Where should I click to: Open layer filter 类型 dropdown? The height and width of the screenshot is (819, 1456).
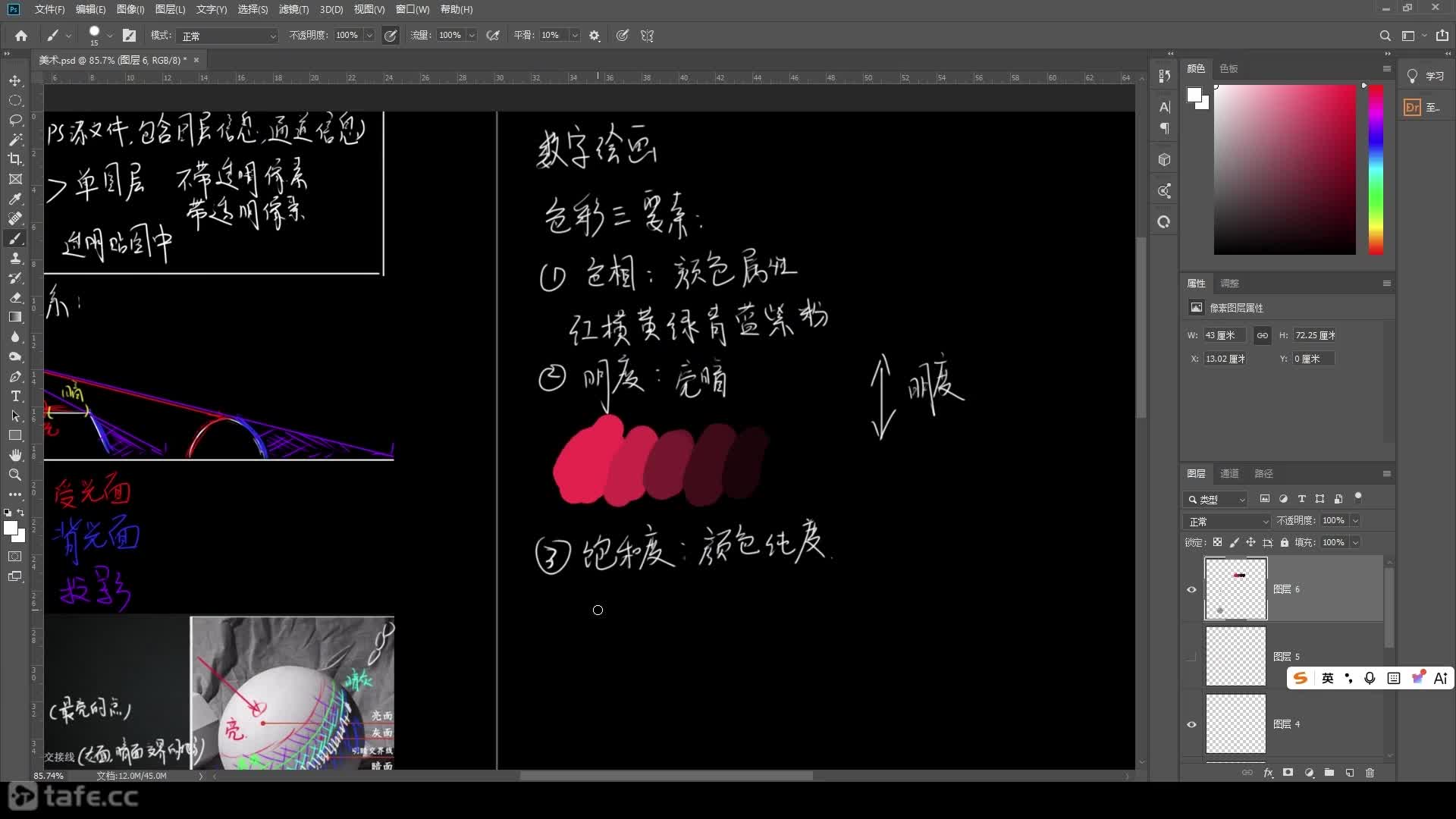1215,499
